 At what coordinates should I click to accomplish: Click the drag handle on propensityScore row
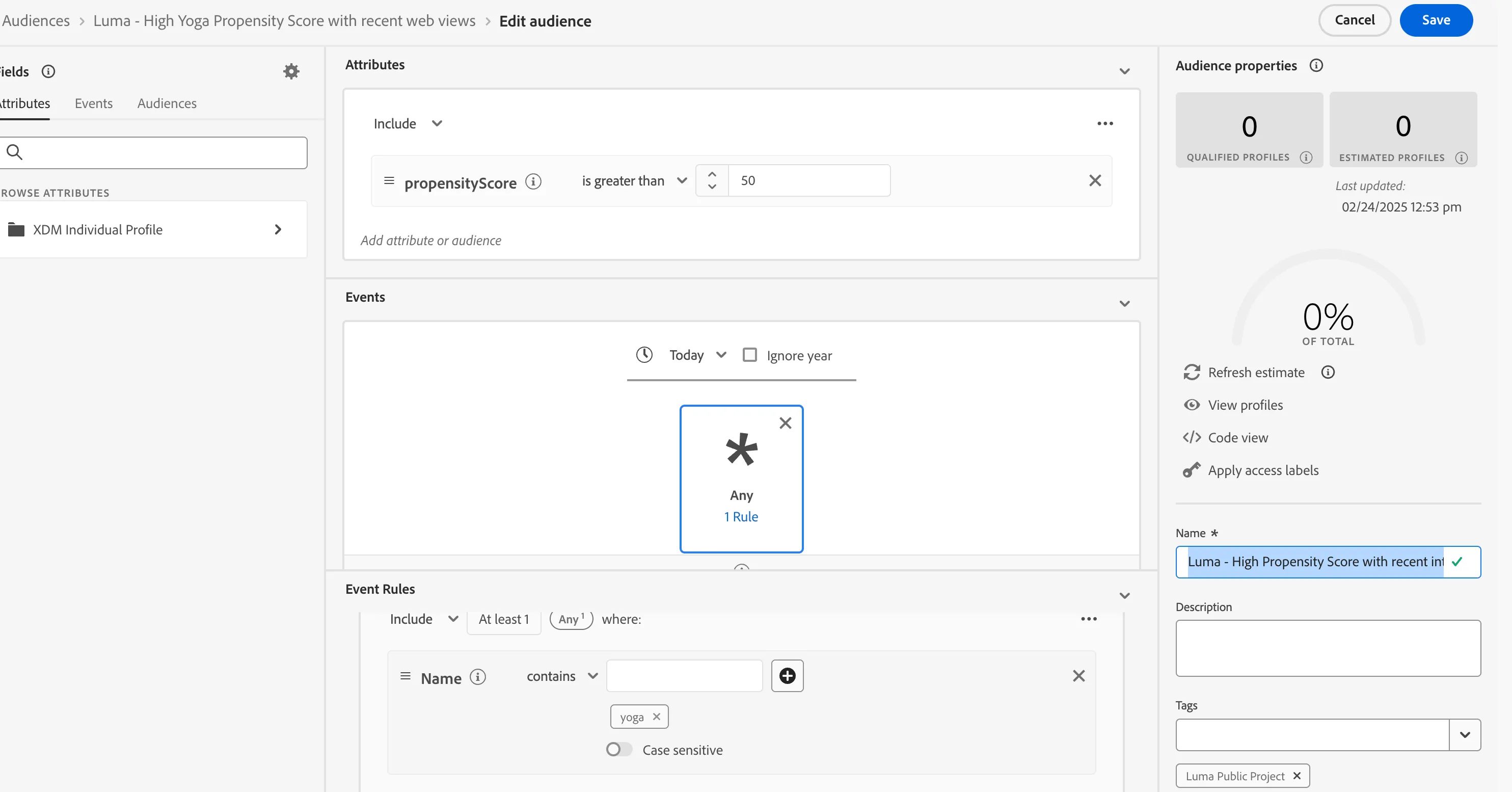pyautogui.click(x=389, y=181)
